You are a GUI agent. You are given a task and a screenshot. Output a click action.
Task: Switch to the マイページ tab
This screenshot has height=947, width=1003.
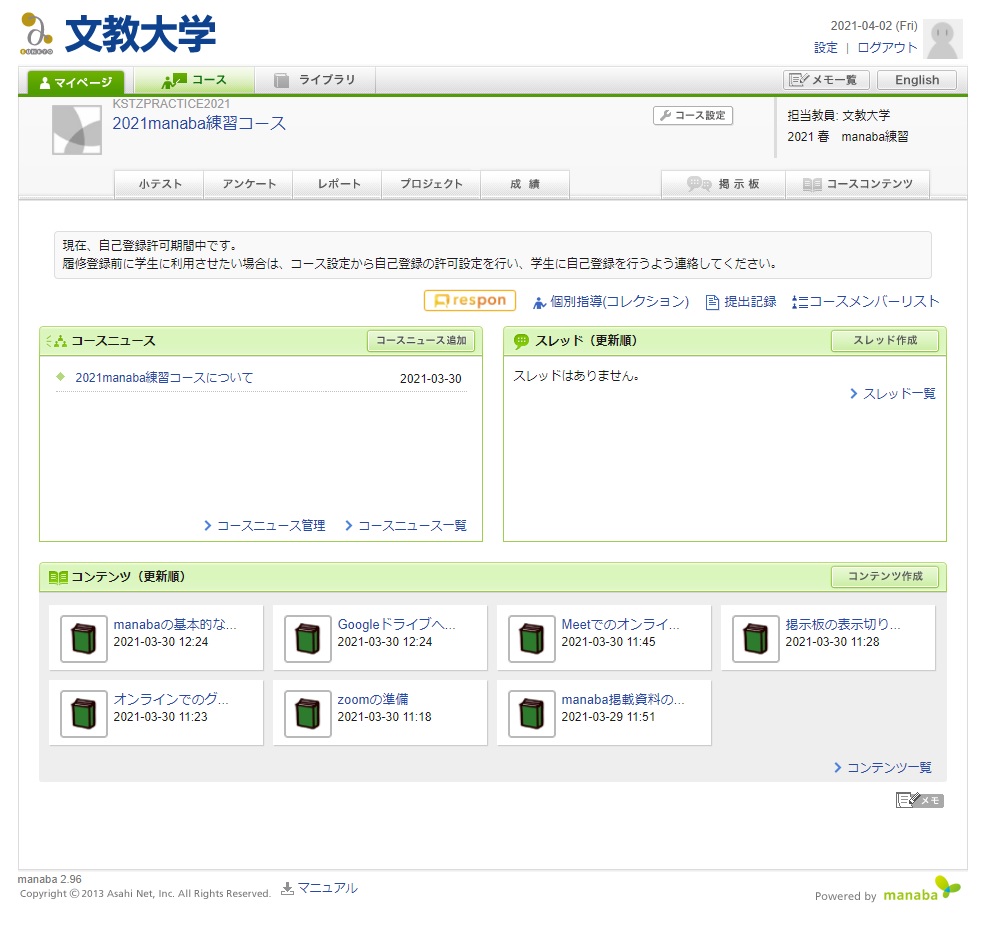75,82
